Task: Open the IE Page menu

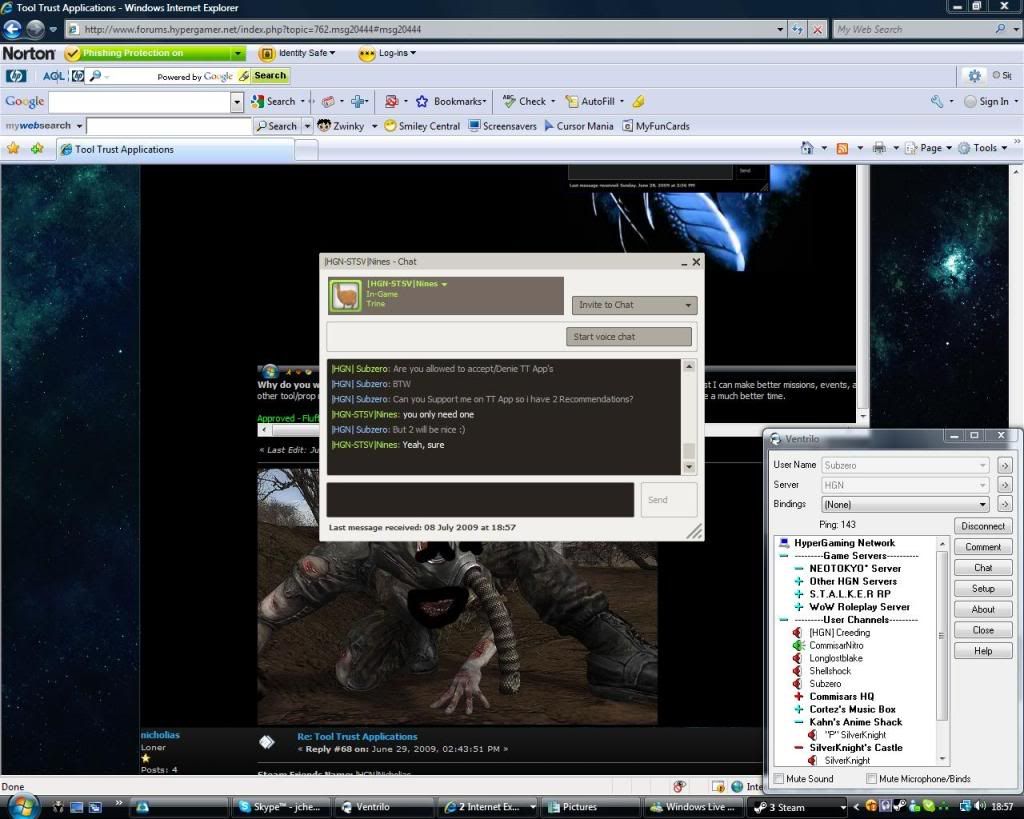Action: tap(929, 148)
